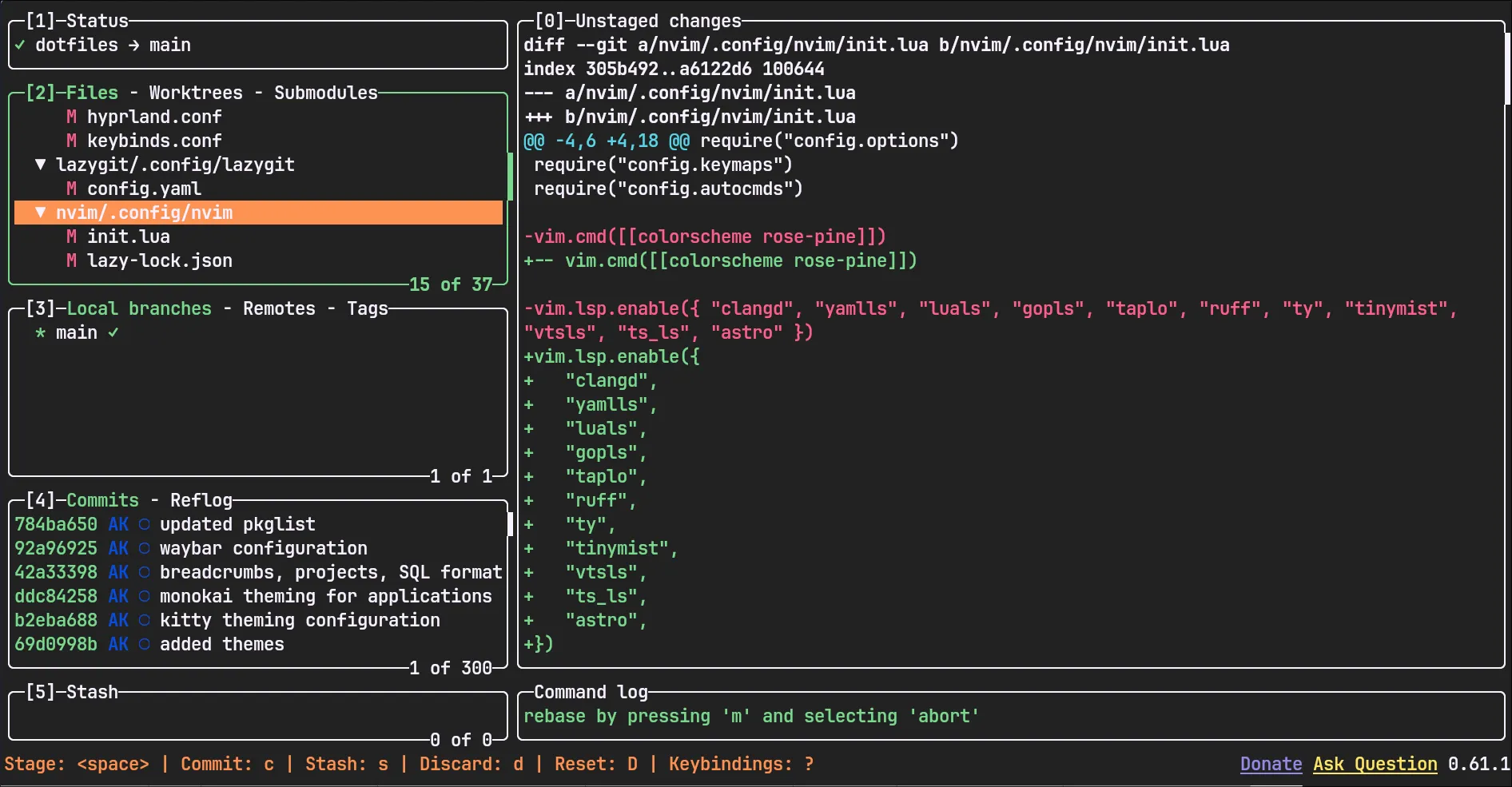Viewport: 1512px width, 787px height.
Task: Switch to the Submodules tab
Action: pyautogui.click(x=326, y=93)
